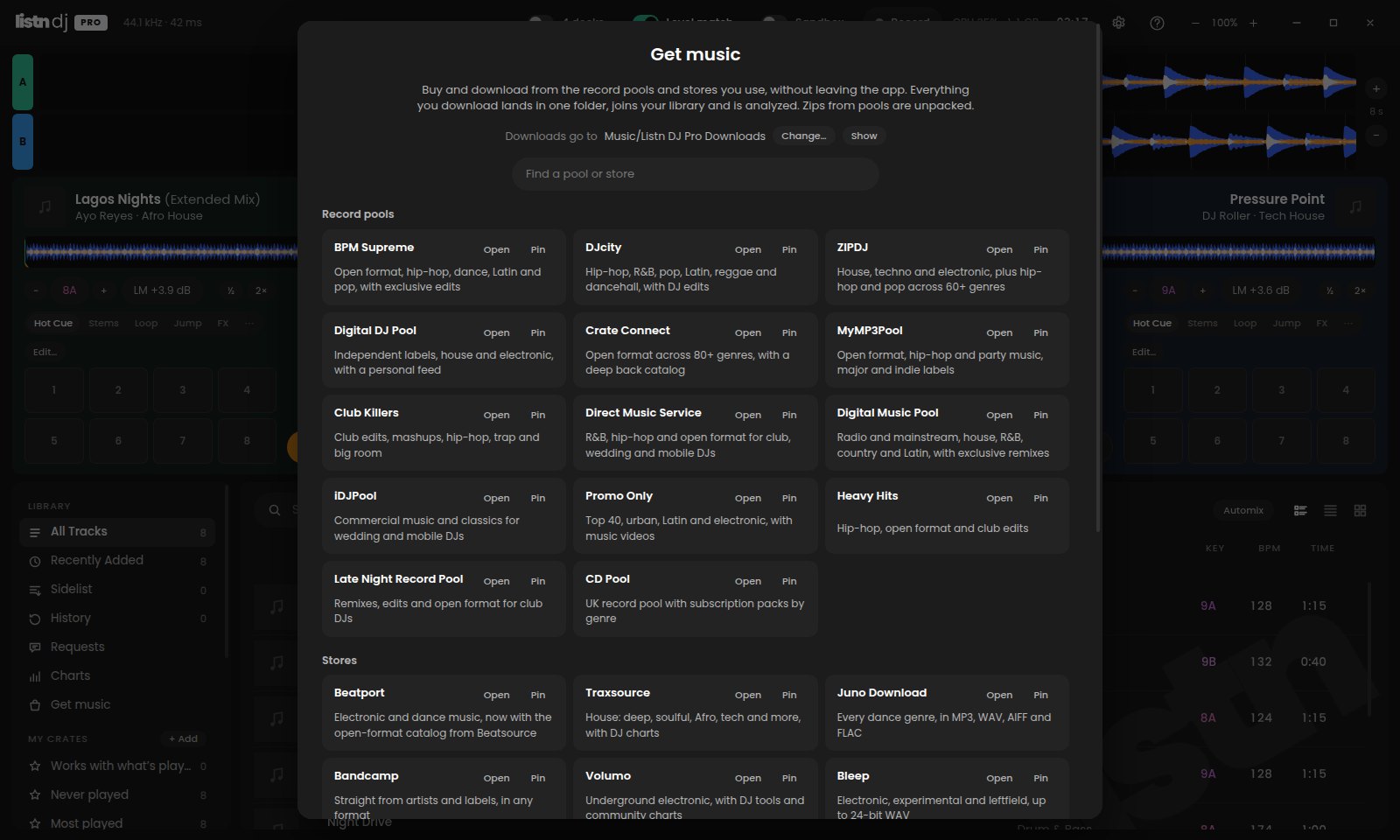Open History in the library sidebar
This screenshot has height=840, width=1400.
point(117,618)
